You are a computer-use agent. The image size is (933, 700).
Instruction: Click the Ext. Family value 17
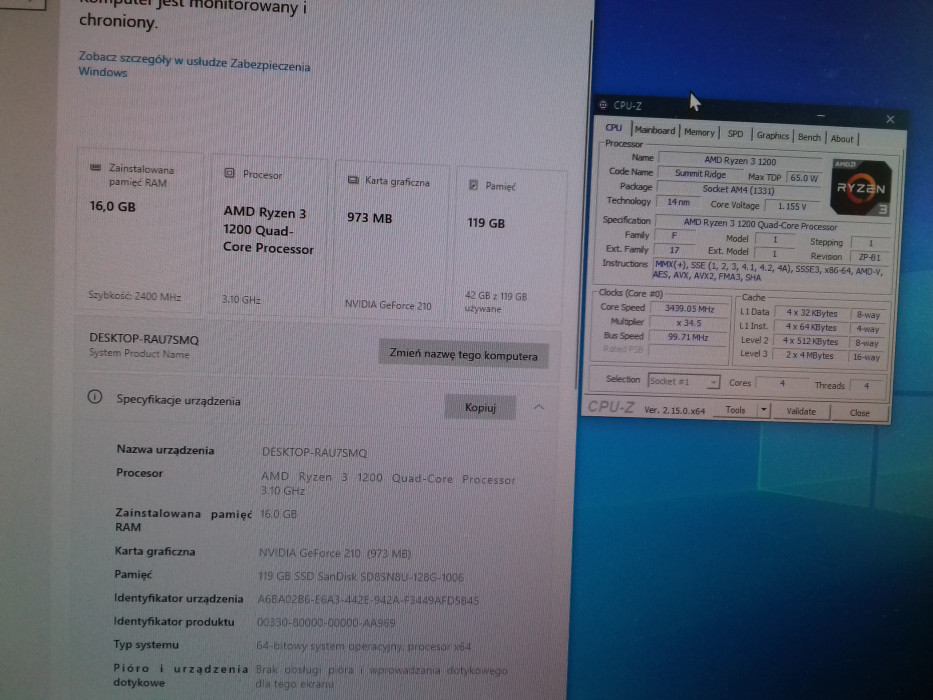click(x=674, y=250)
